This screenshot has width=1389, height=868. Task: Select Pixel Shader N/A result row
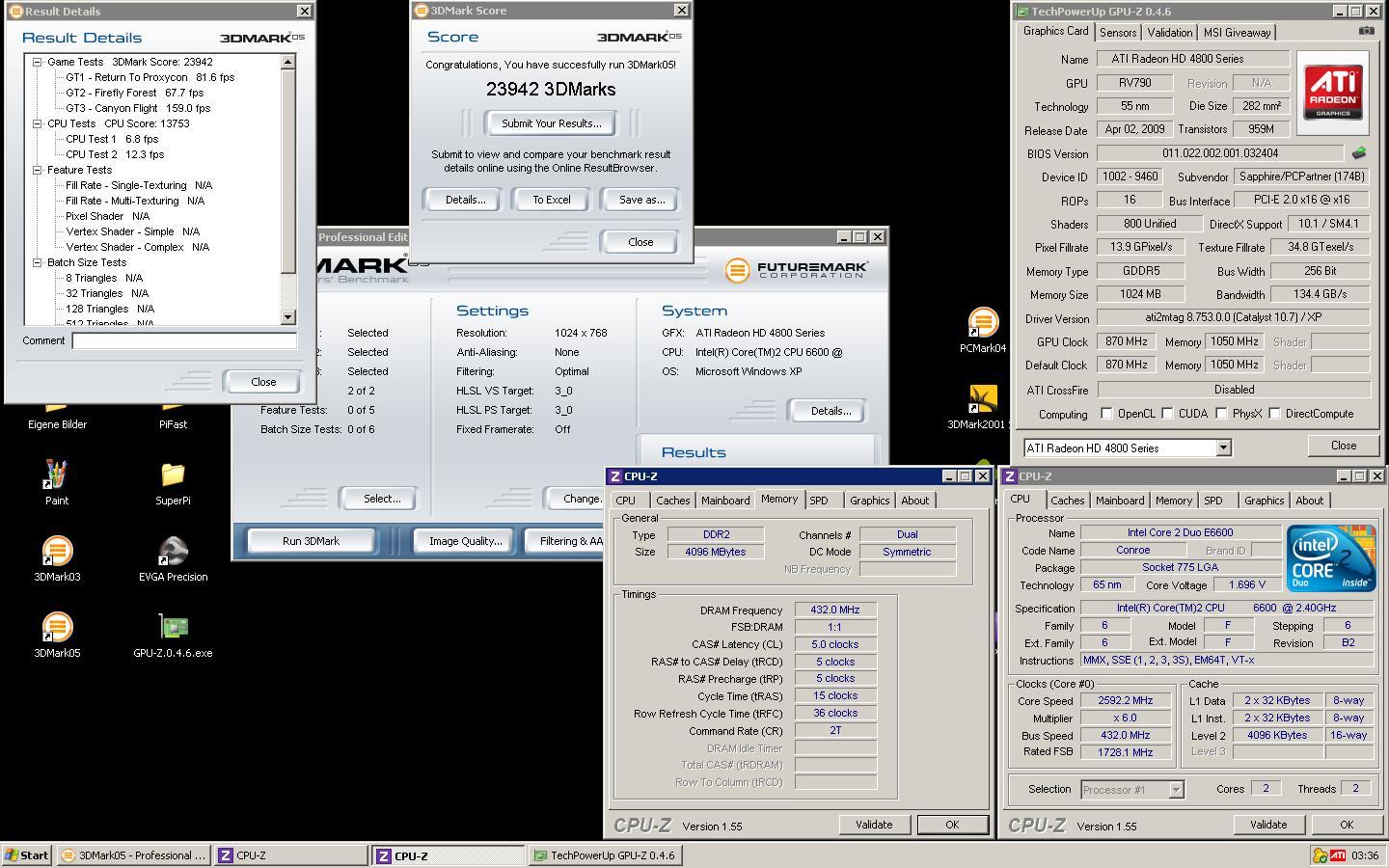(x=107, y=216)
